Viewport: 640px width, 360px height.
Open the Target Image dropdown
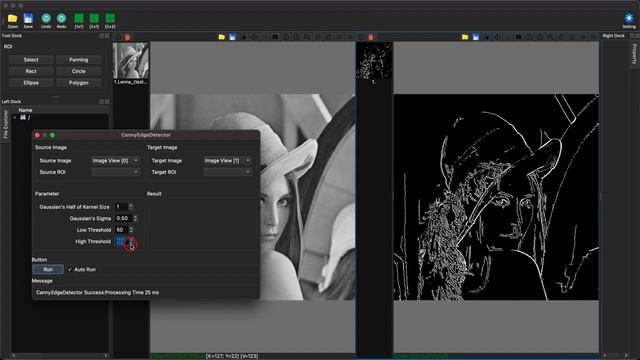pyautogui.click(x=227, y=161)
